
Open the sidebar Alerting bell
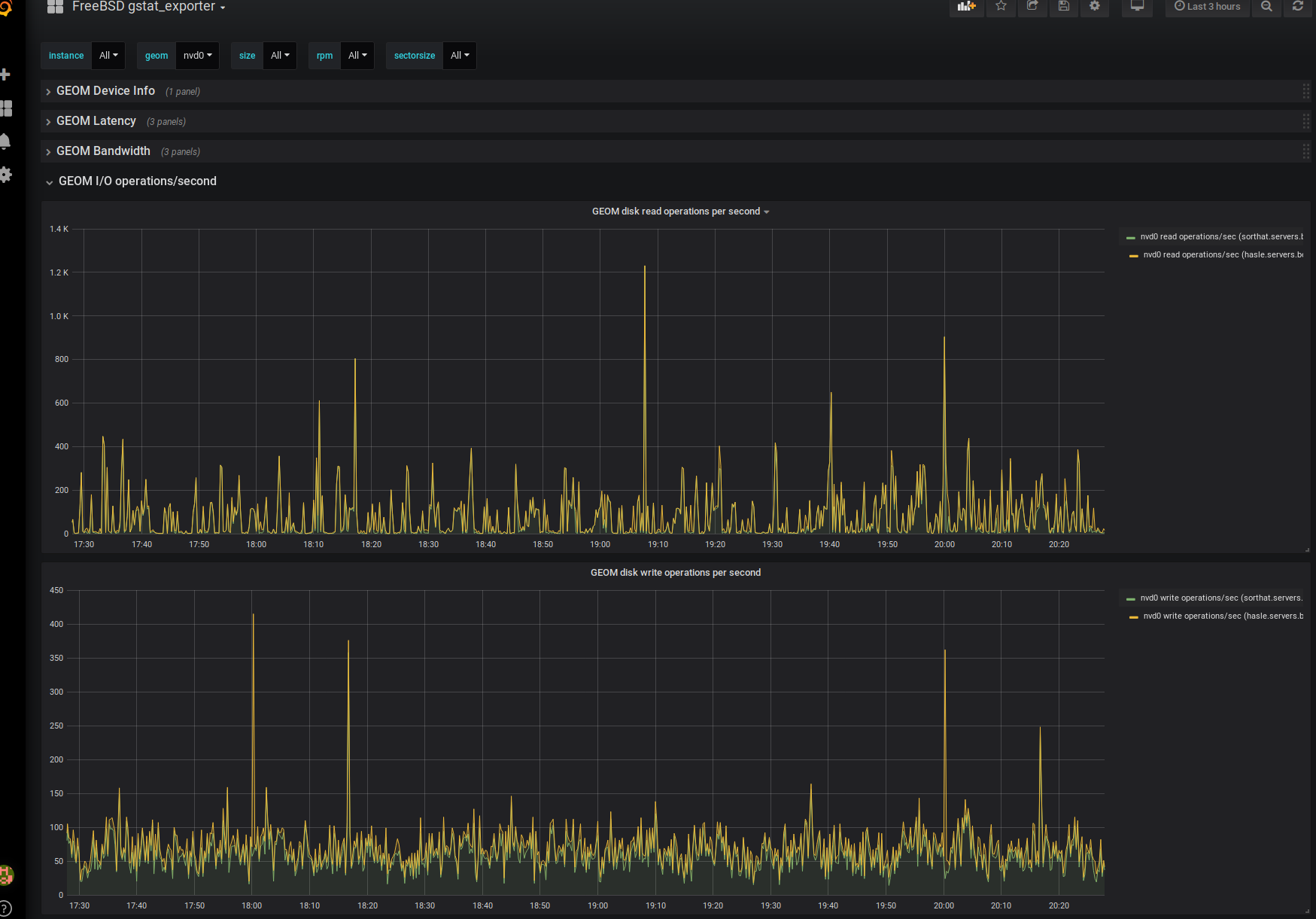6,142
